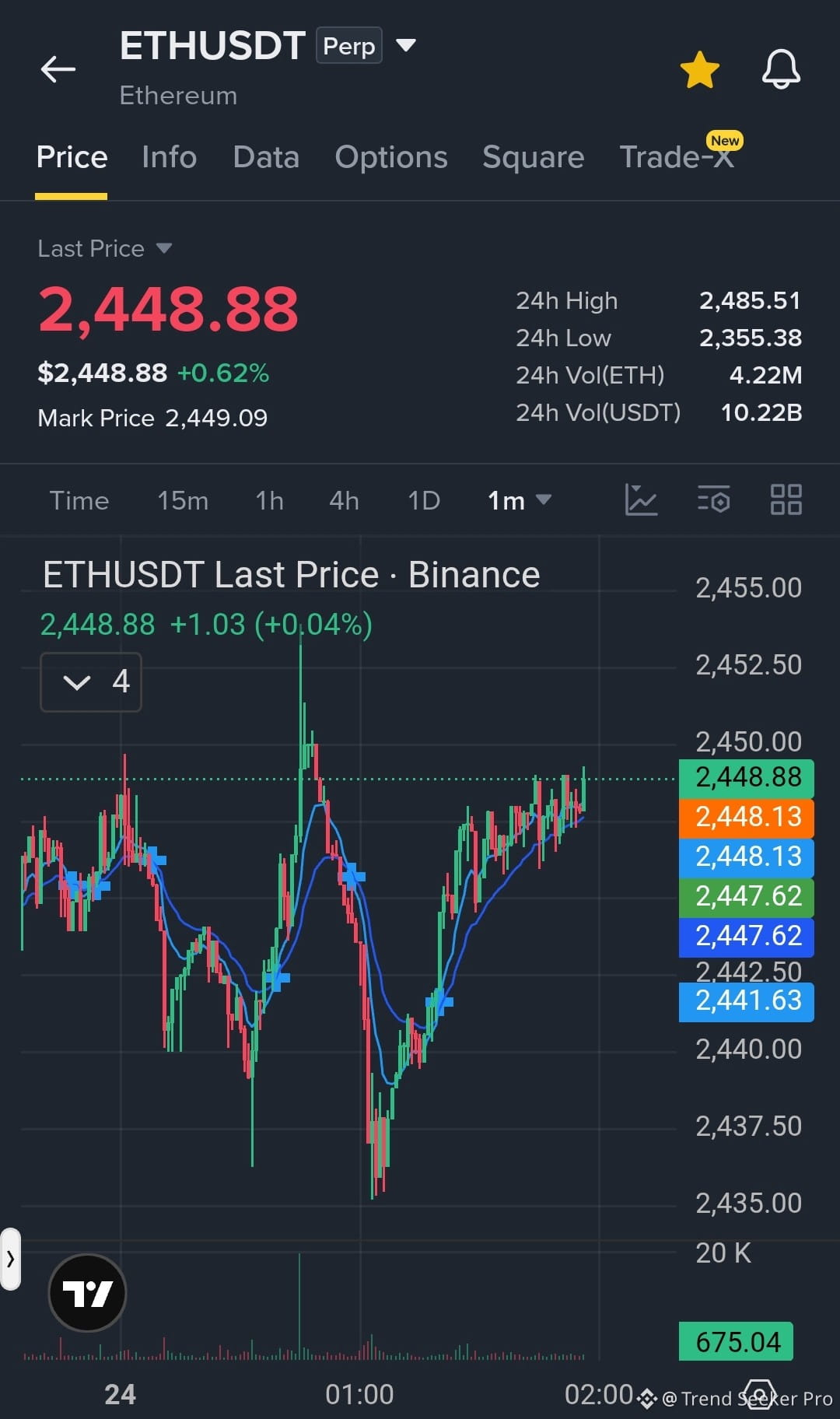
Task: Click the green 2,447.62 indicator label
Action: [x=747, y=896]
